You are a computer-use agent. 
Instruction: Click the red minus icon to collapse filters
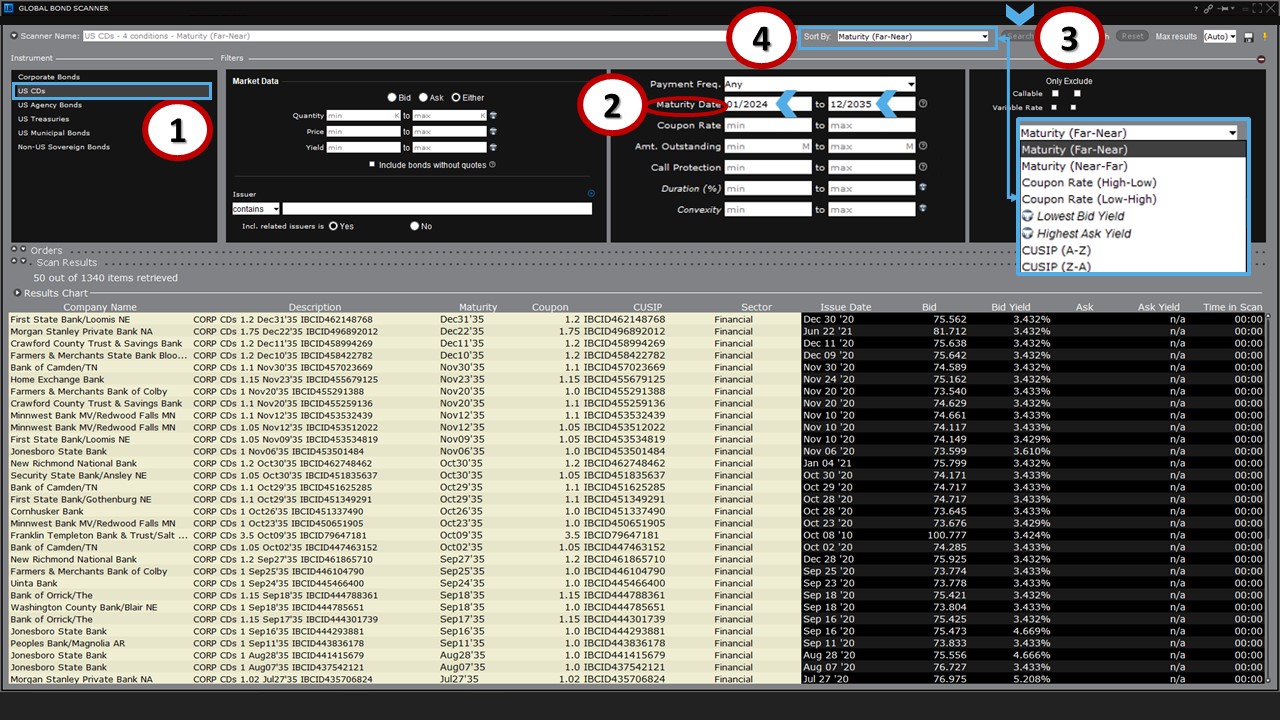(1261, 59)
